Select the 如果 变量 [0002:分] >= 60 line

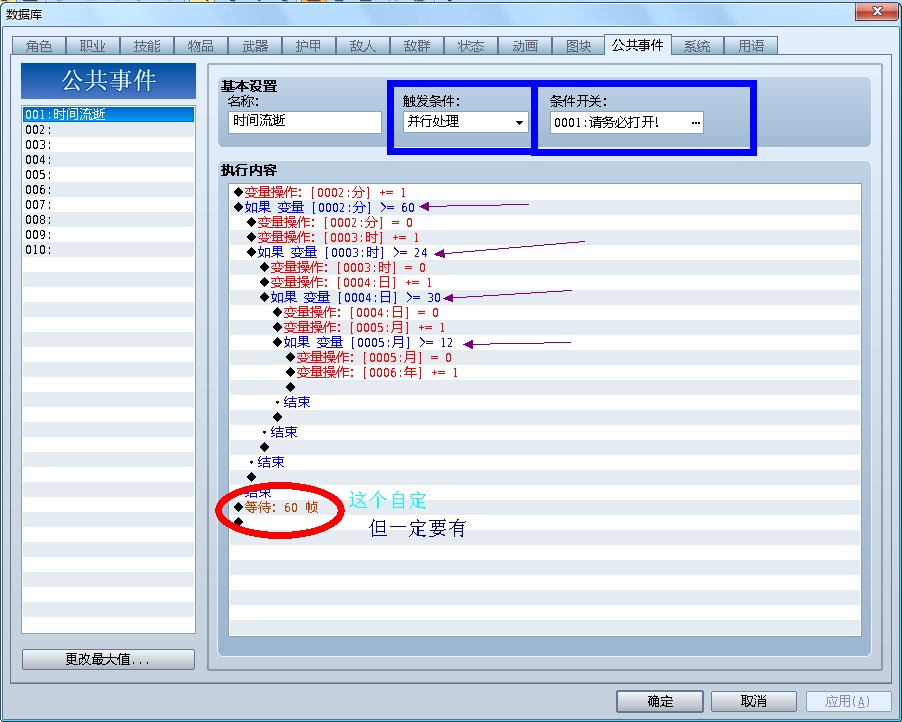point(545,207)
